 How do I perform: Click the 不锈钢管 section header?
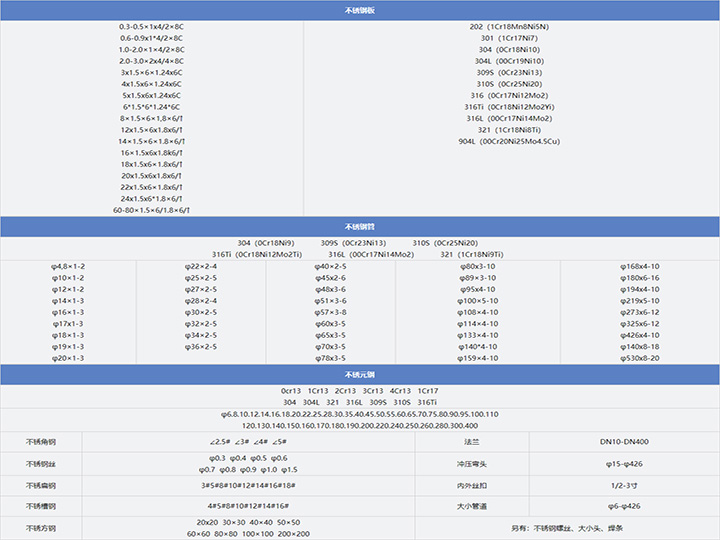click(x=359, y=227)
